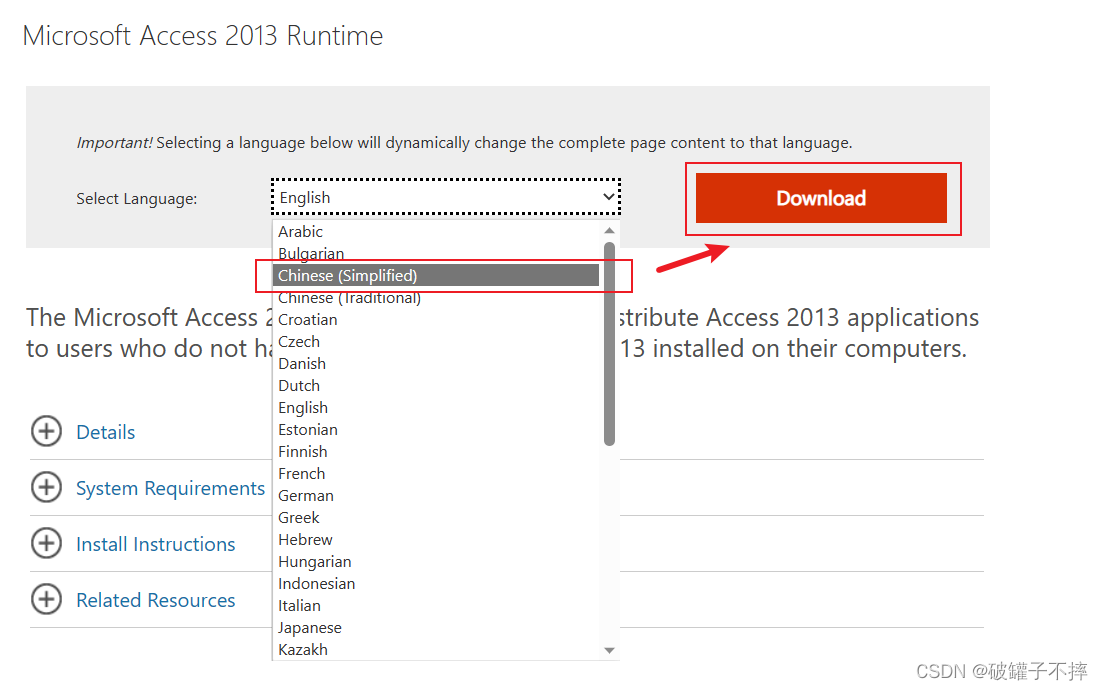Choose Finnish from the list
This screenshot has width=1103, height=690.
pos(436,452)
